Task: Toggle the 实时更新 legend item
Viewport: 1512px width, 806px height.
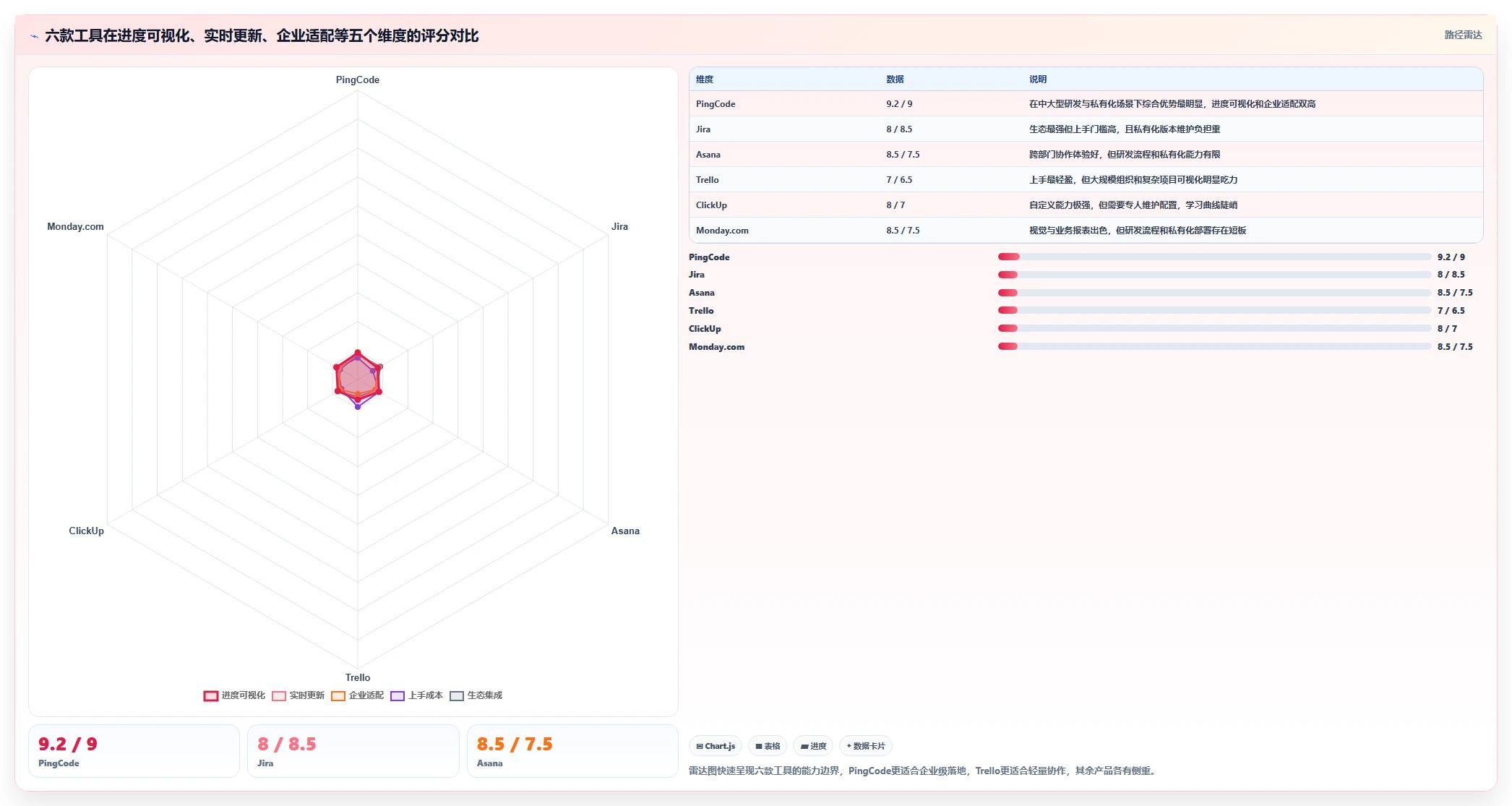Action: pos(298,695)
